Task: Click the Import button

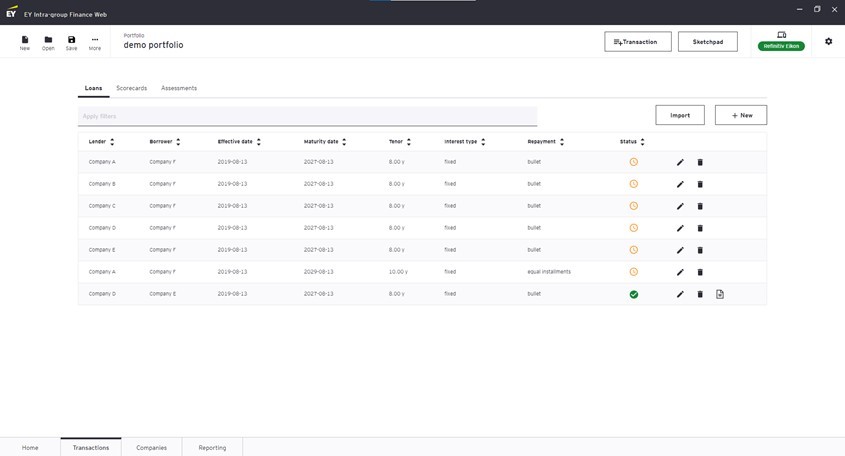Action: 680,115
